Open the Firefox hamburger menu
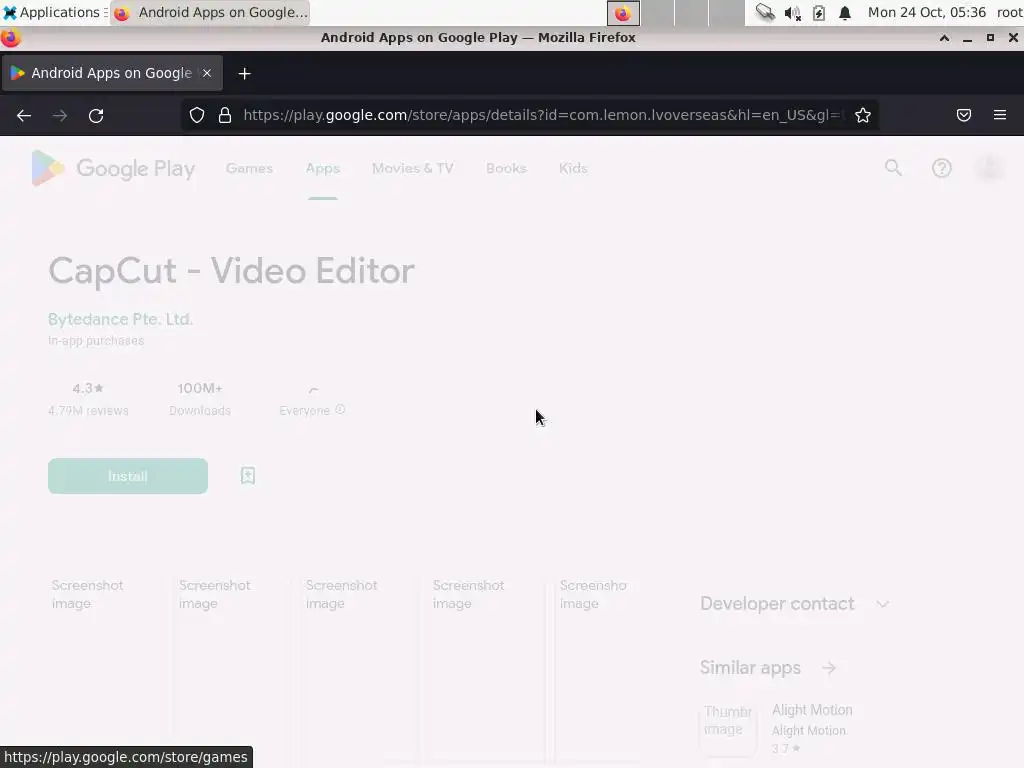 click(x=1000, y=116)
